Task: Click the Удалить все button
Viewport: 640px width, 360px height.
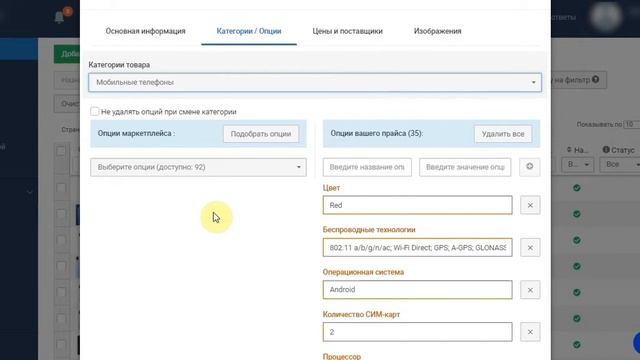Action: (503, 134)
